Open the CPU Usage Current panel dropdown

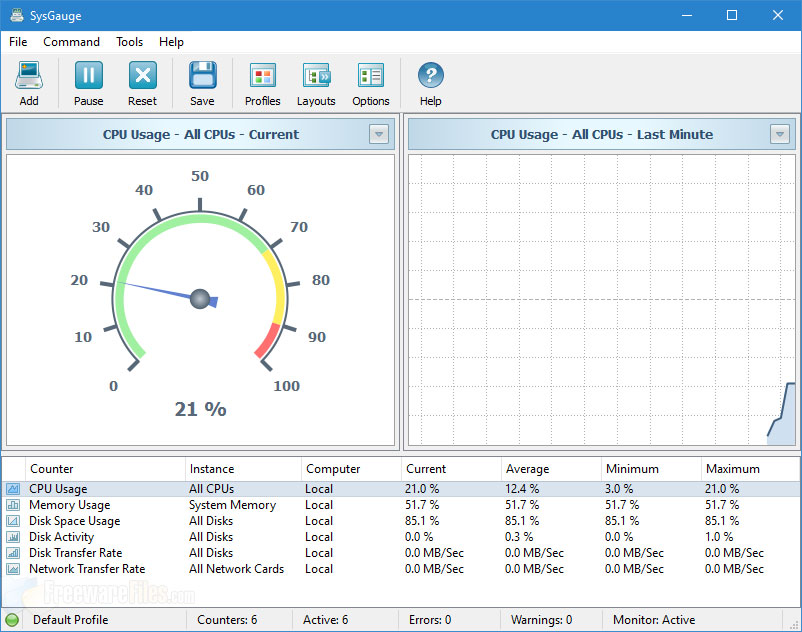click(379, 134)
